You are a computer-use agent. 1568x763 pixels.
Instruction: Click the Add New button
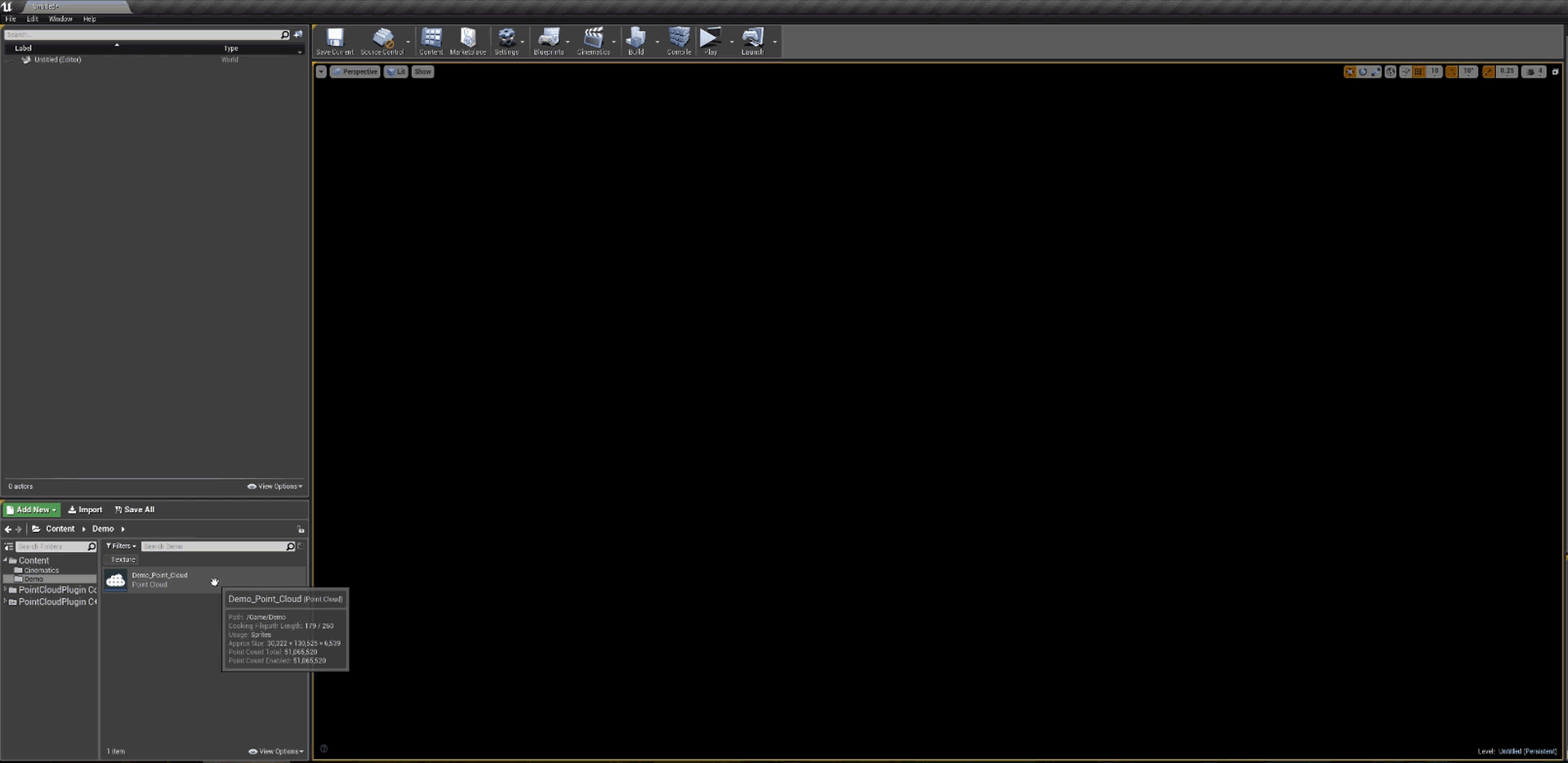(x=32, y=510)
